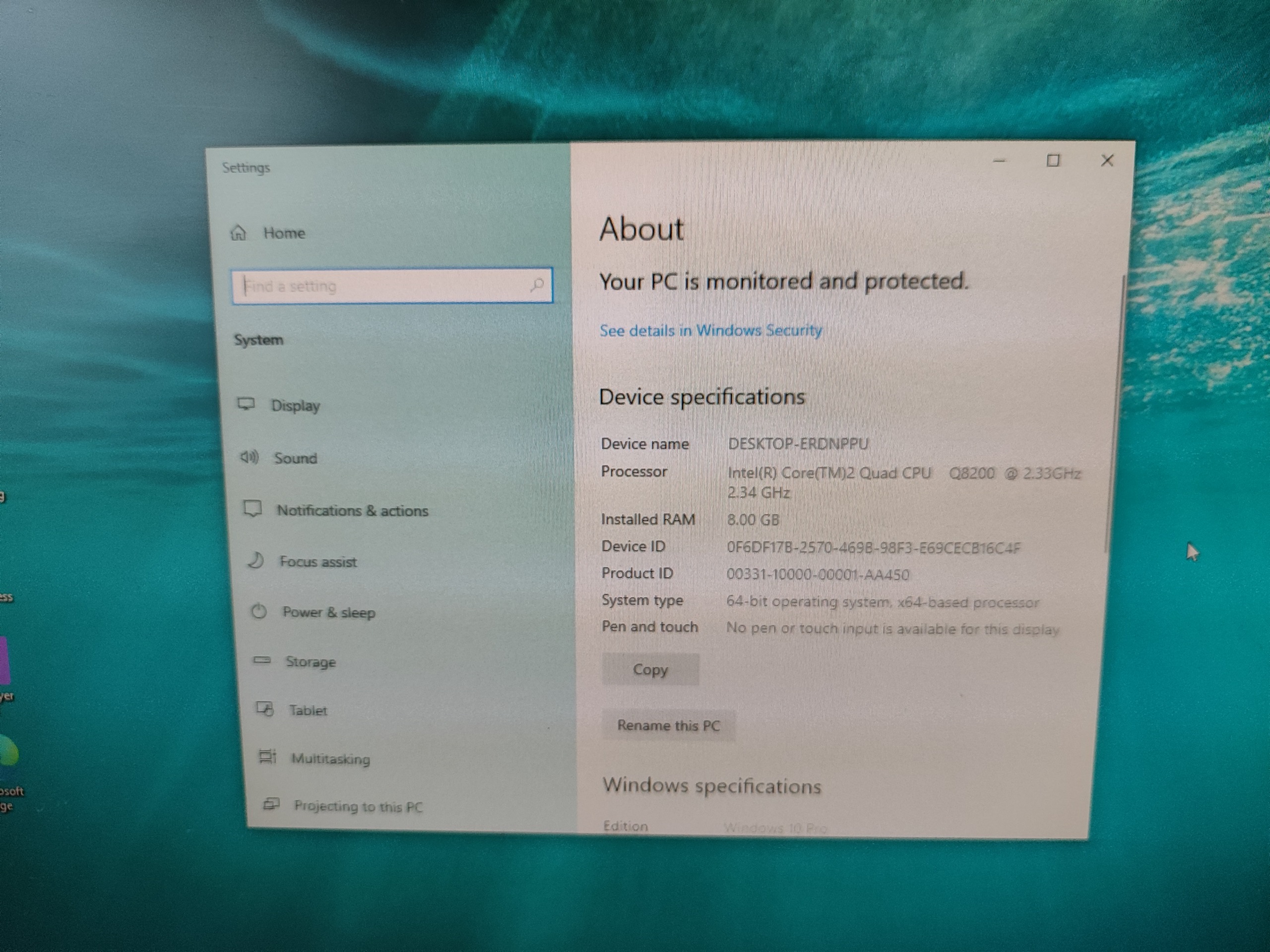Click the Display monitor icon
This screenshot has width=1270, height=952.
[x=246, y=405]
